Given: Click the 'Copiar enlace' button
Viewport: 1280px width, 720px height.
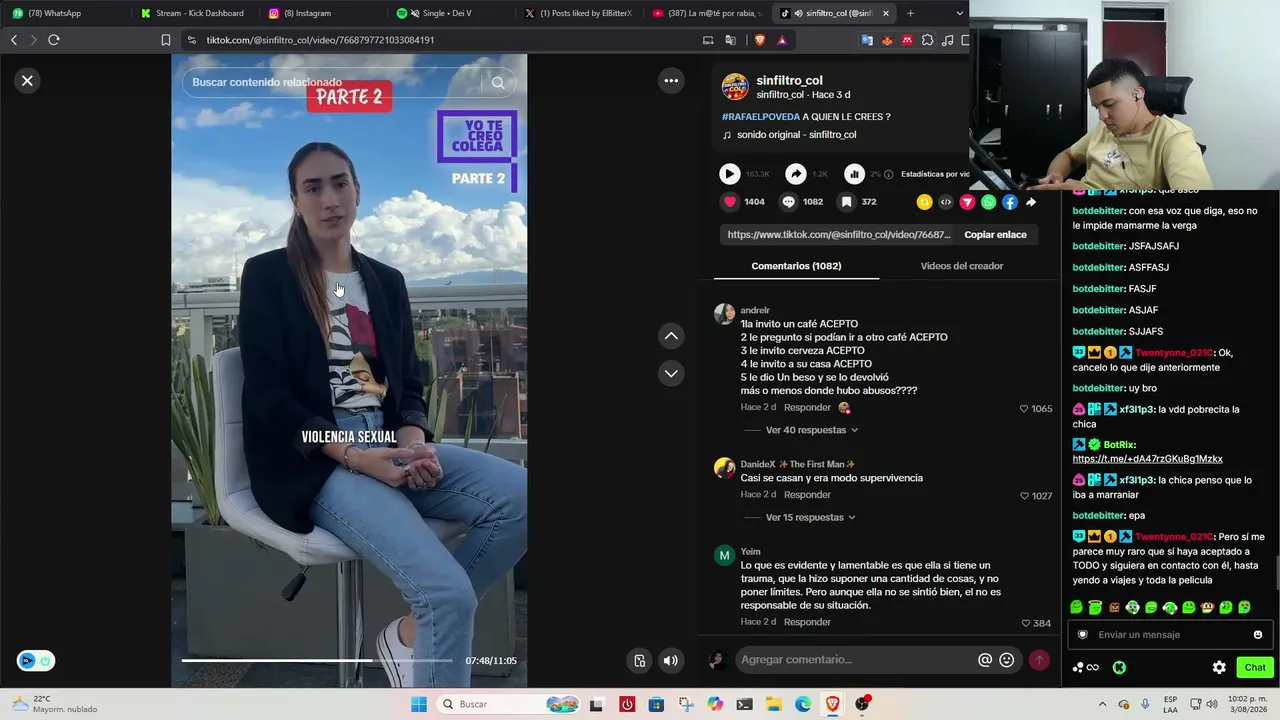Looking at the screenshot, I should pyautogui.click(x=995, y=235).
